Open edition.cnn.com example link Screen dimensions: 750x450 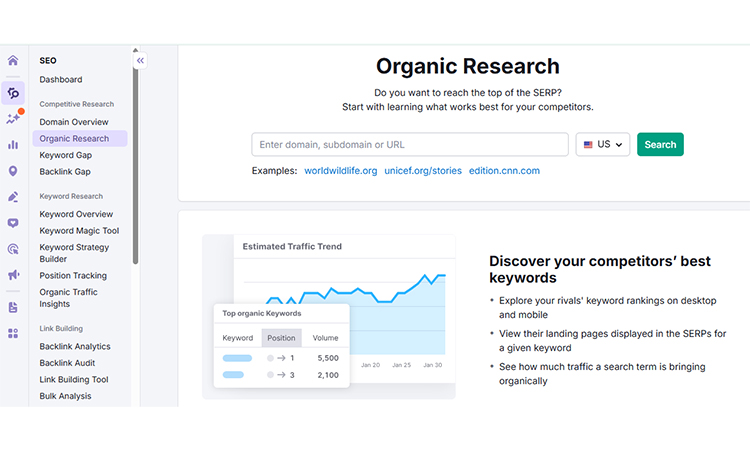click(504, 171)
